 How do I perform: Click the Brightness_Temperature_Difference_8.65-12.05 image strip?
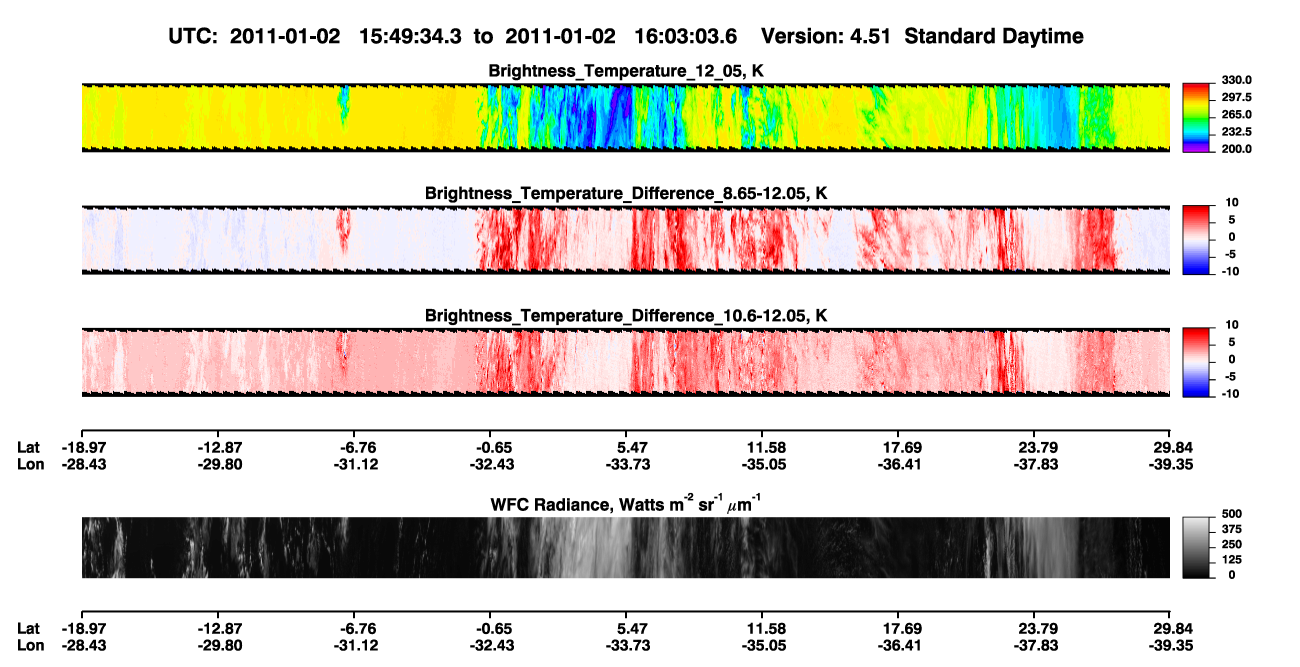(625, 239)
